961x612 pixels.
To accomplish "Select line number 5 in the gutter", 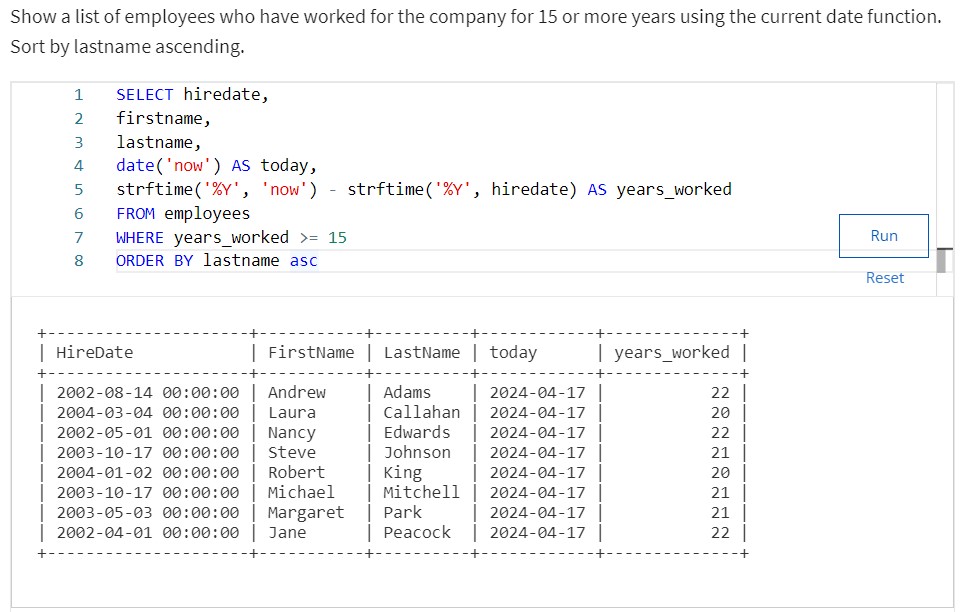I will (x=78, y=189).
